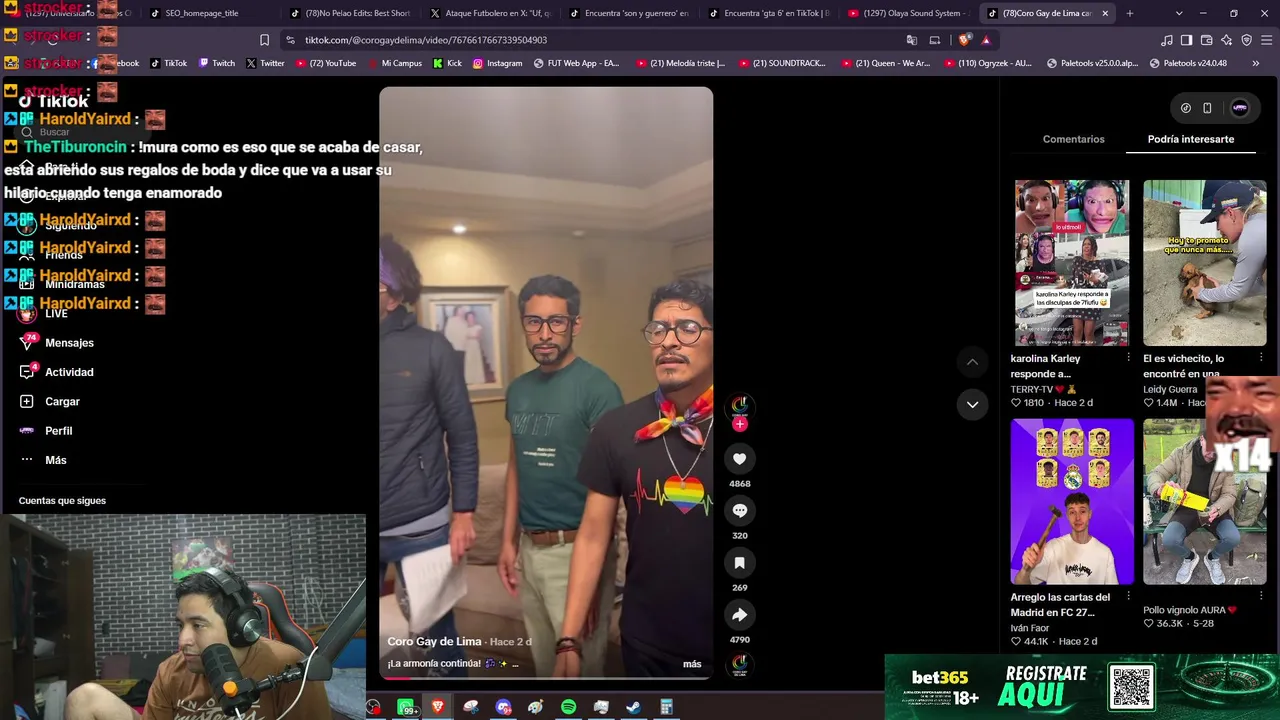Switch to the Comentarios tab
This screenshot has height=720, width=1280.
(x=1073, y=139)
